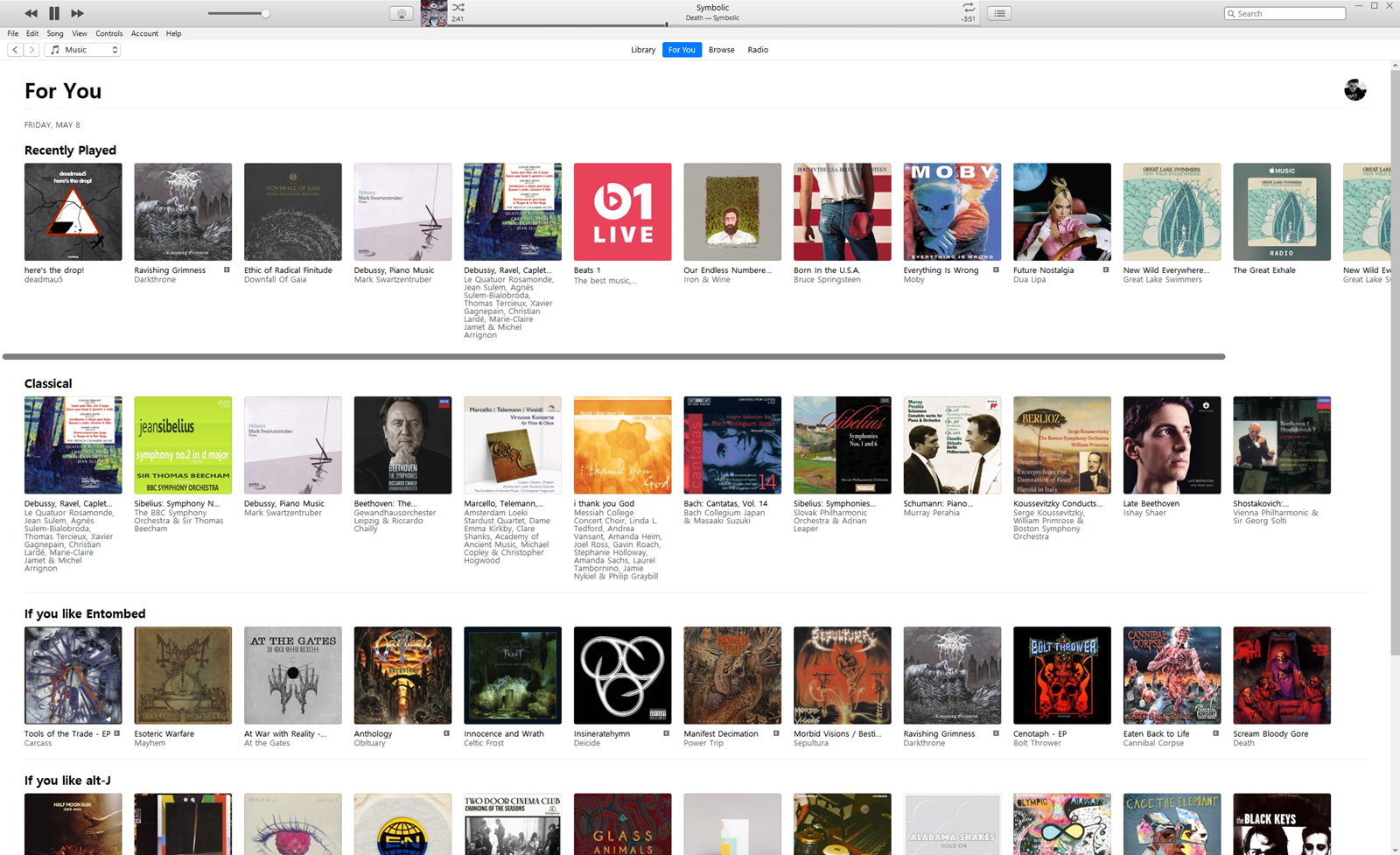
Task: Open the Music media type dropdown
Action: point(82,50)
